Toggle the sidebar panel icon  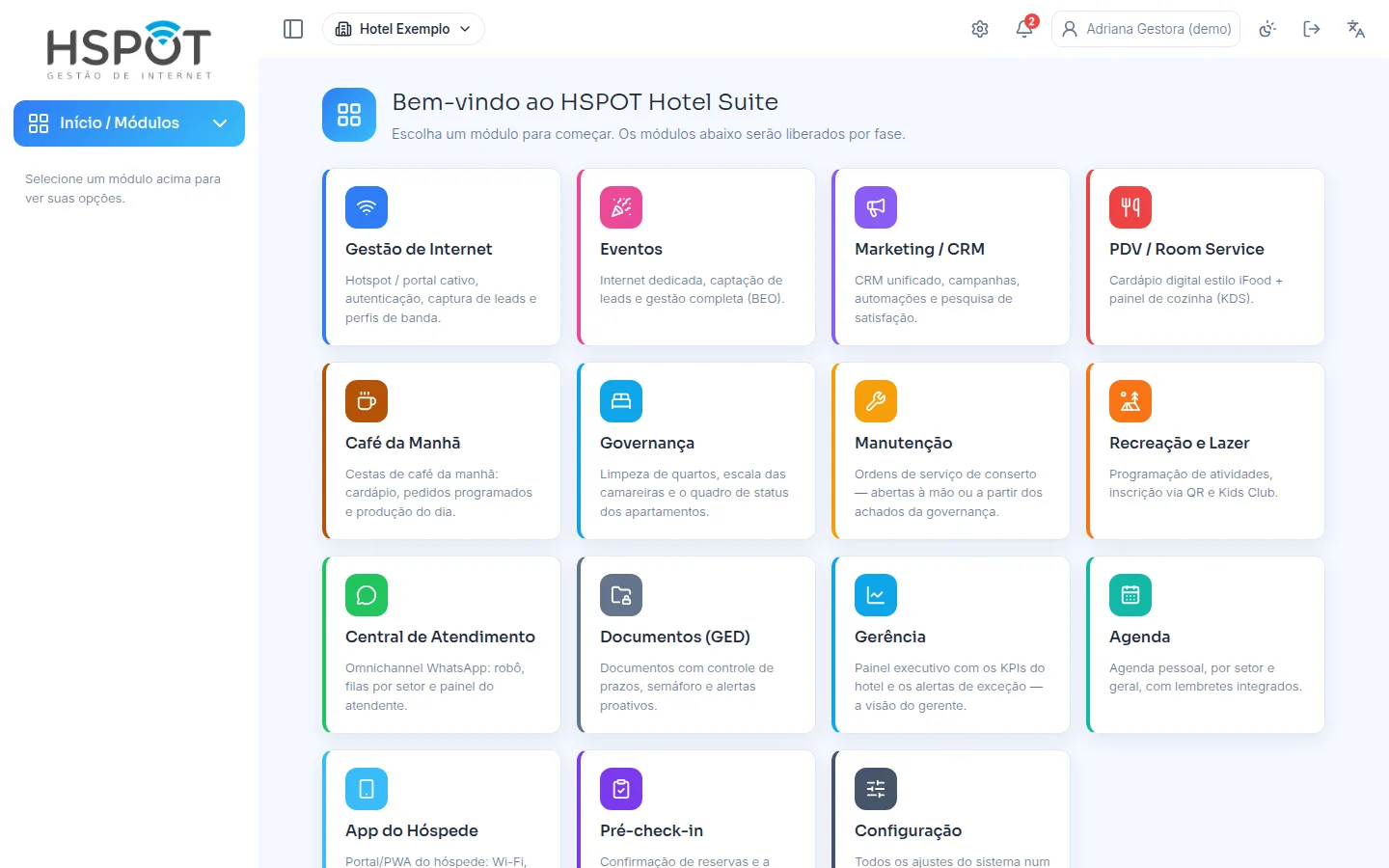[x=293, y=29]
